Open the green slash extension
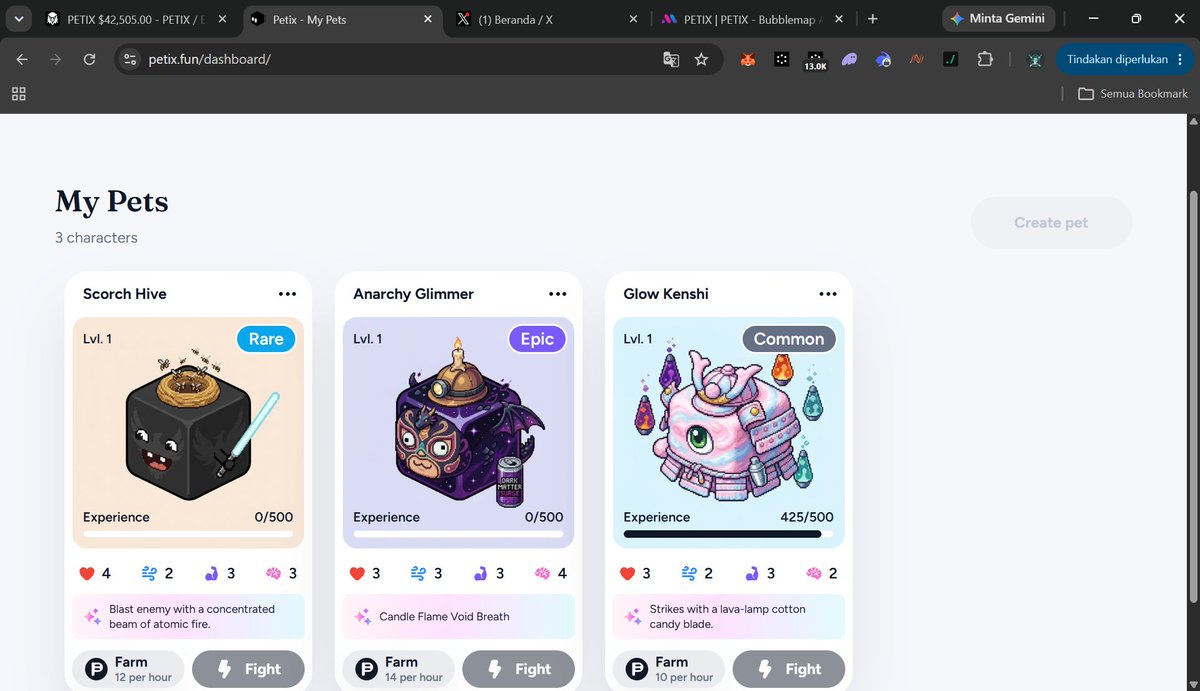1200x691 pixels. point(951,60)
